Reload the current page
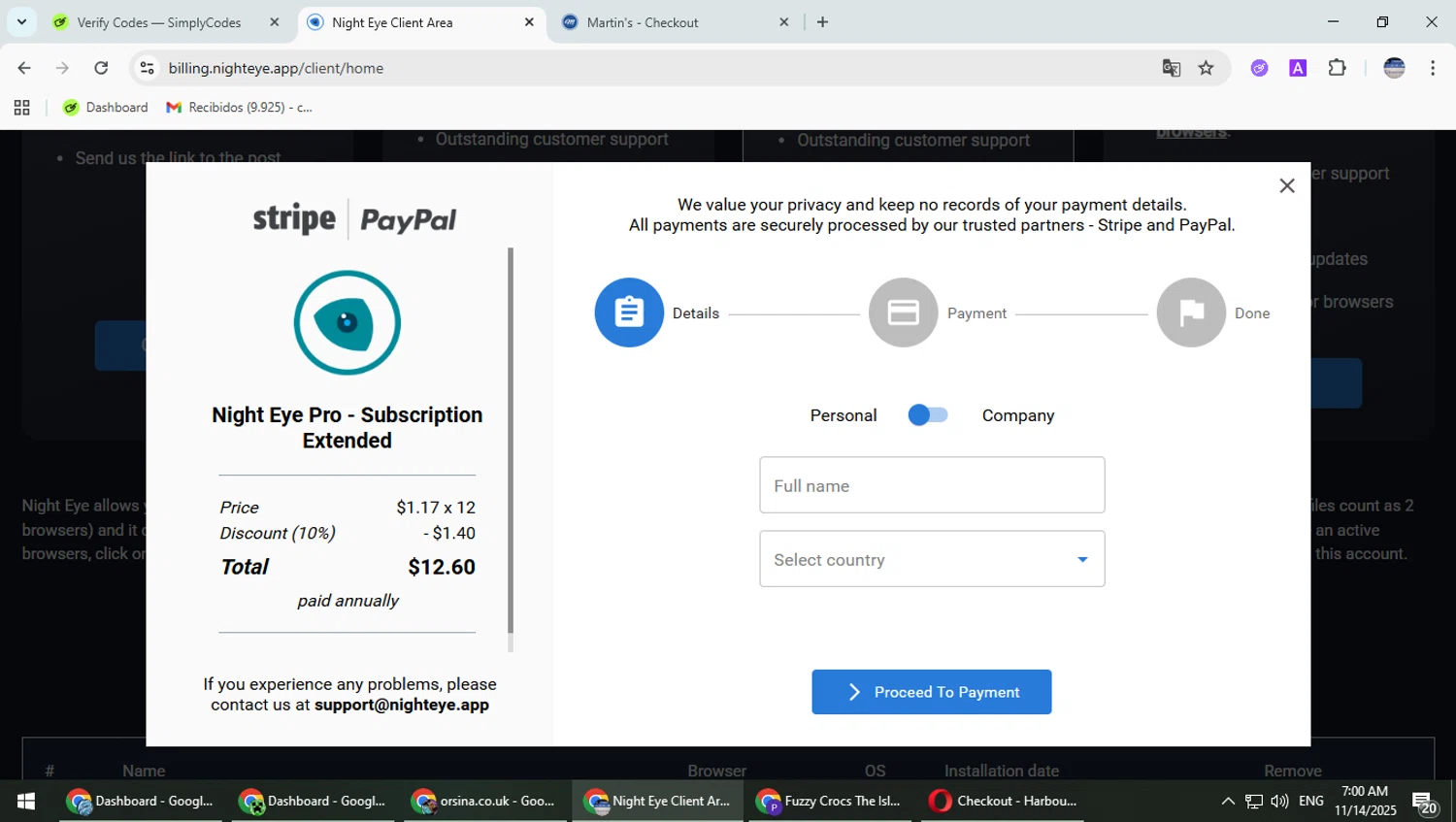1456x822 pixels. click(101, 68)
